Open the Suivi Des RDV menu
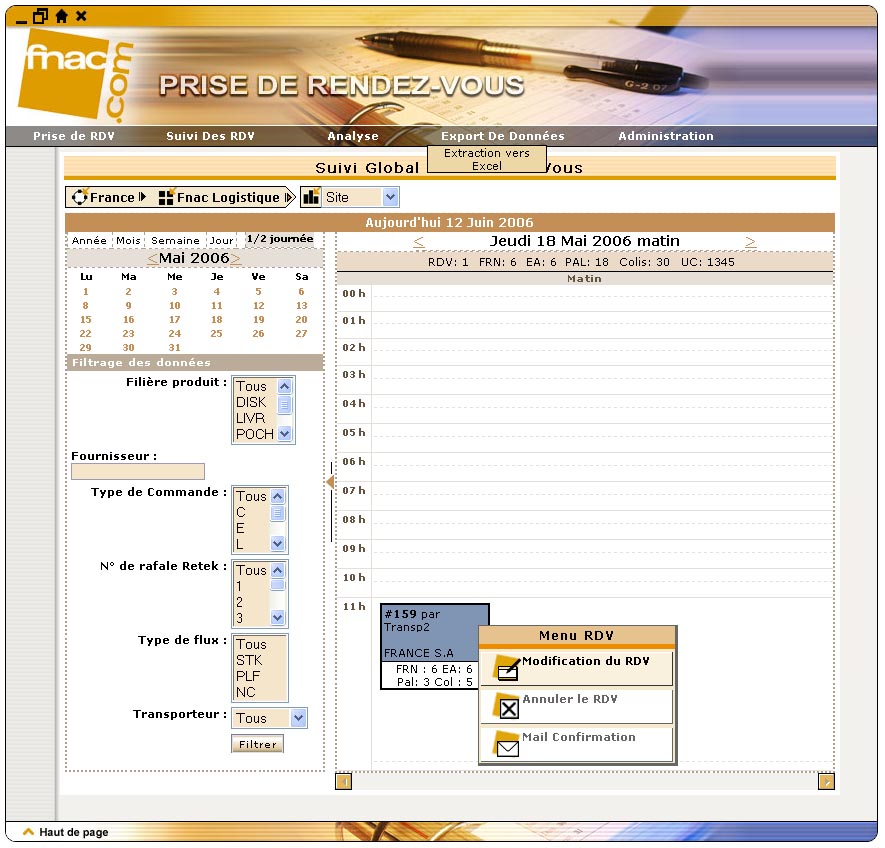The image size is (885, 848). [210, 136]
